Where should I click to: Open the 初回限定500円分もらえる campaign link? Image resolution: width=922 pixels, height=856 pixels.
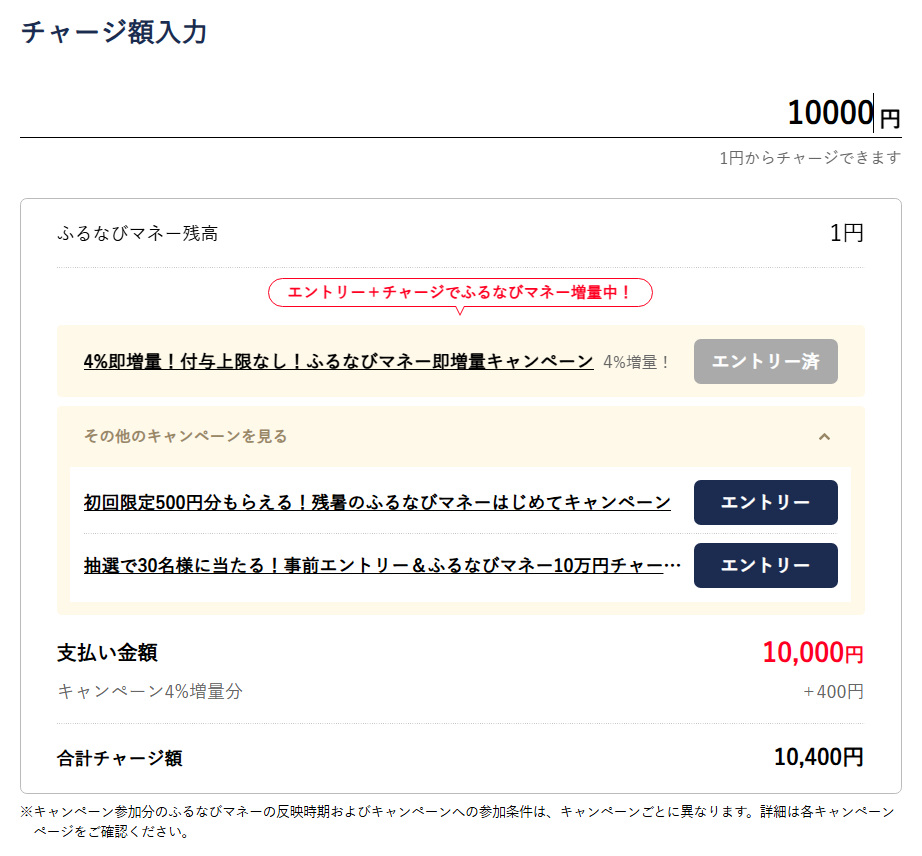377,502
